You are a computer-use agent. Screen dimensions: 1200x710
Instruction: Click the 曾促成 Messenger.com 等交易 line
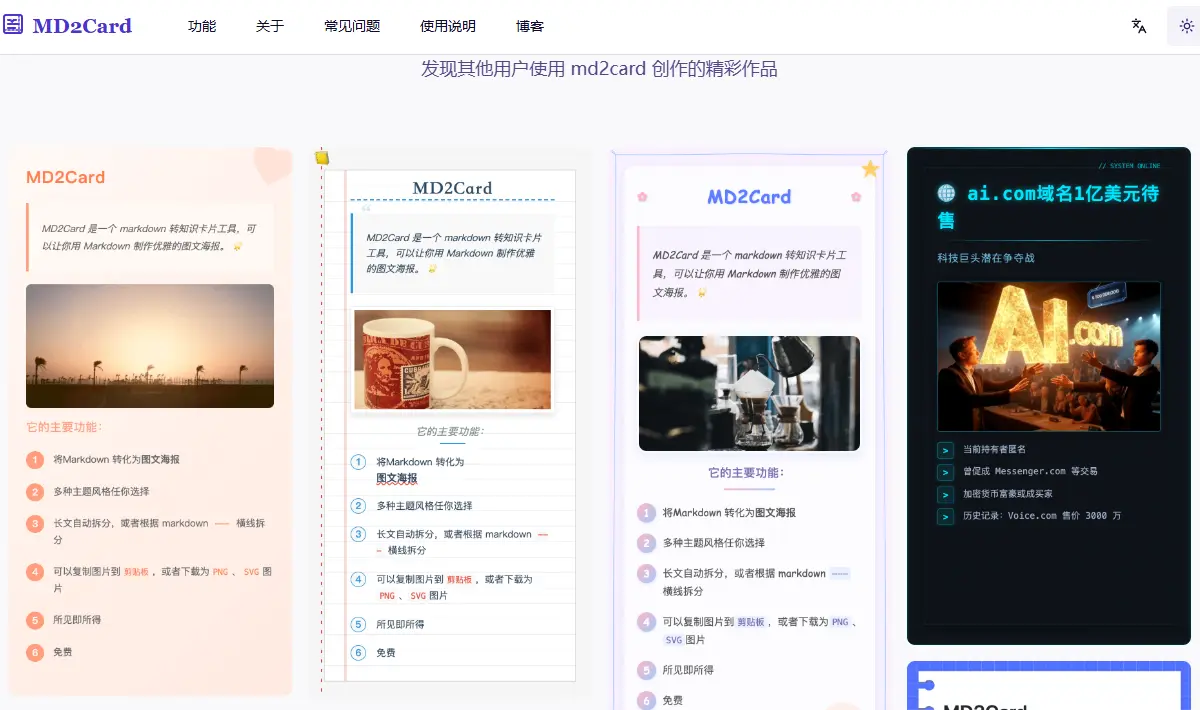pos(1030,472)
